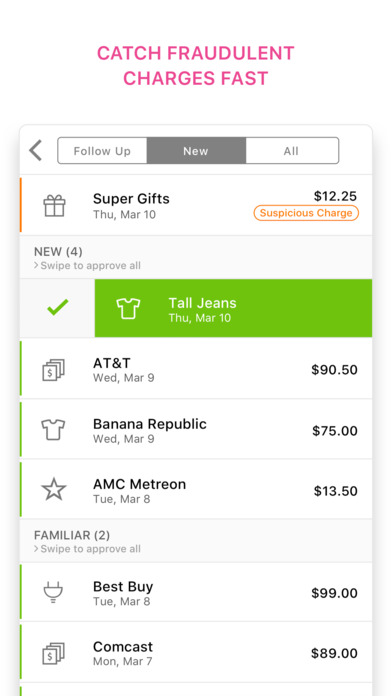Tap the green checkmark approve icon
The width and height of the screenshot is (392, 696).
[x=58, y=308]
